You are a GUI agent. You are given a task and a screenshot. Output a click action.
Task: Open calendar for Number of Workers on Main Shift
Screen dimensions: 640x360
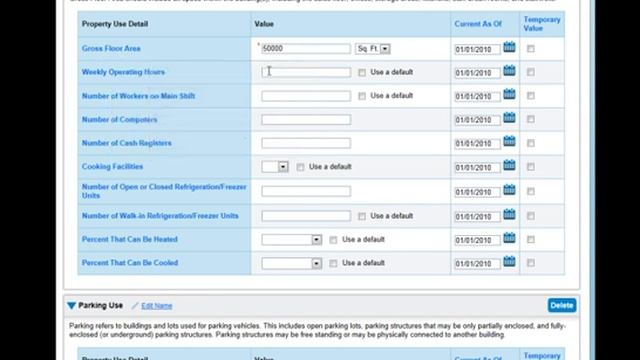click(x=509, y=94)
